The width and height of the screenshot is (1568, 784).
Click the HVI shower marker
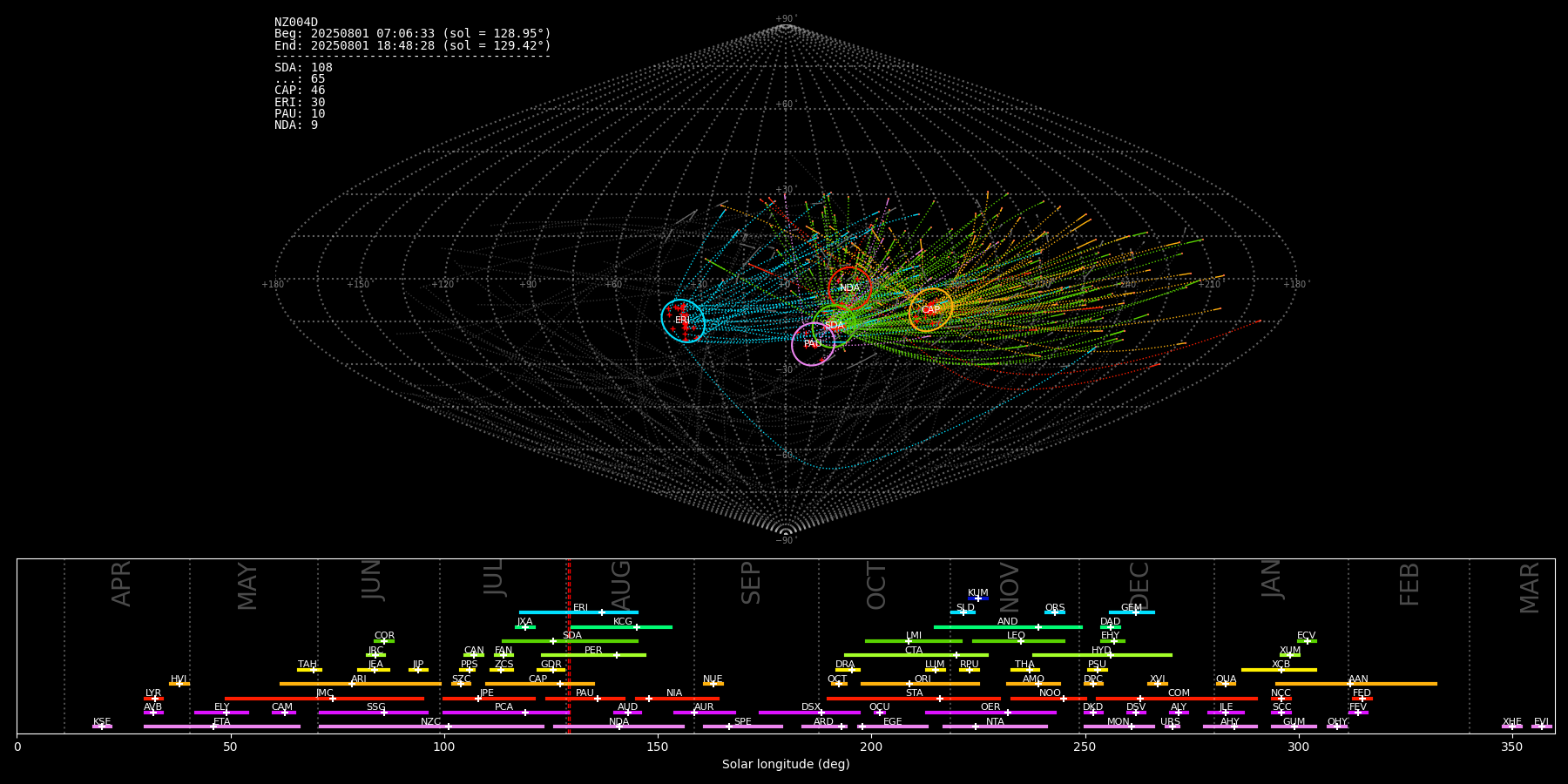click(179, 684)
